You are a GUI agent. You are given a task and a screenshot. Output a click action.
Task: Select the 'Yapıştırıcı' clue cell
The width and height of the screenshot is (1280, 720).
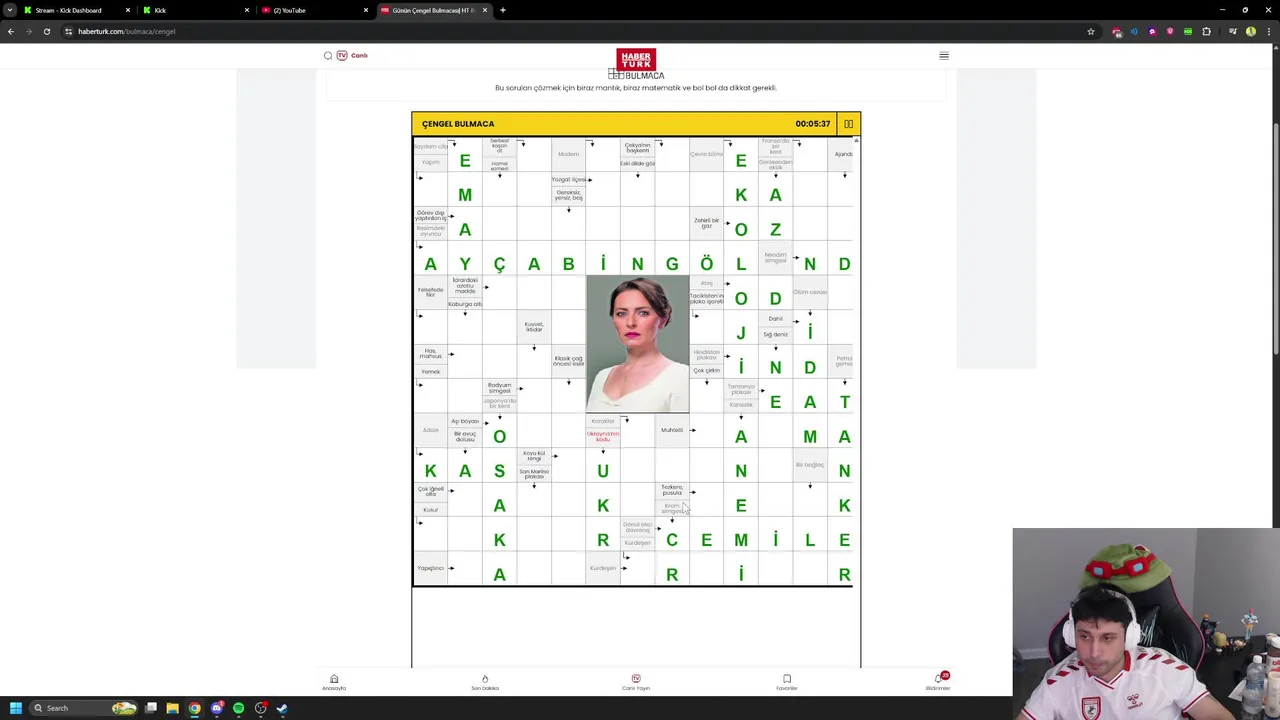pyautogui.click(x=431, y=568)
